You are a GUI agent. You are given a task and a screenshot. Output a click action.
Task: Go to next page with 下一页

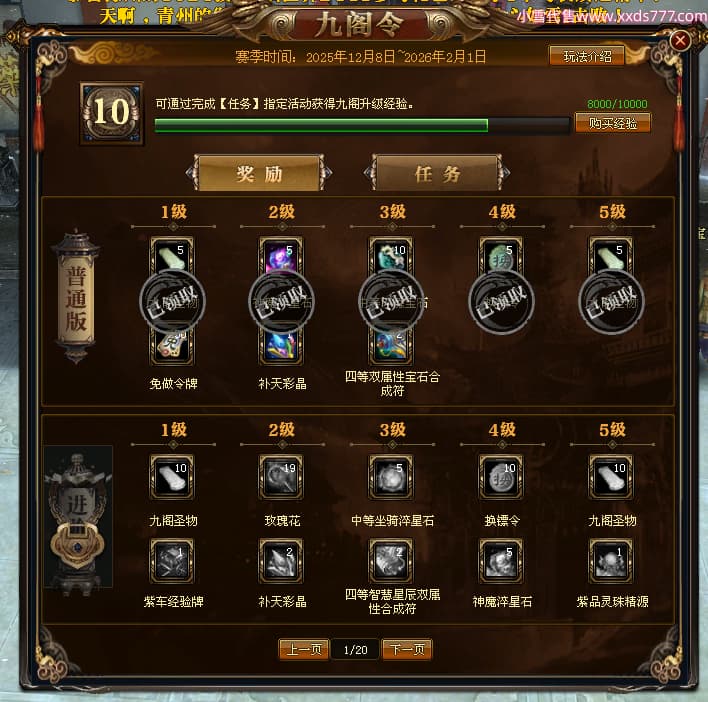tap(407, 650)
